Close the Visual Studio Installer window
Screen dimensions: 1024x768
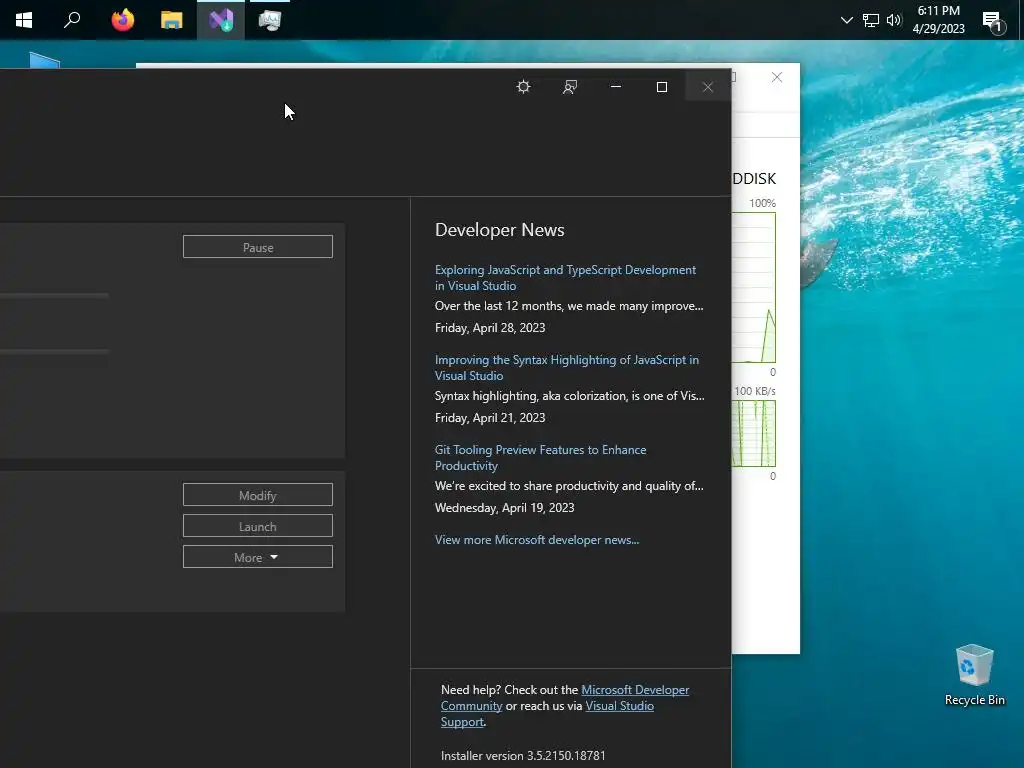(707, 87)
